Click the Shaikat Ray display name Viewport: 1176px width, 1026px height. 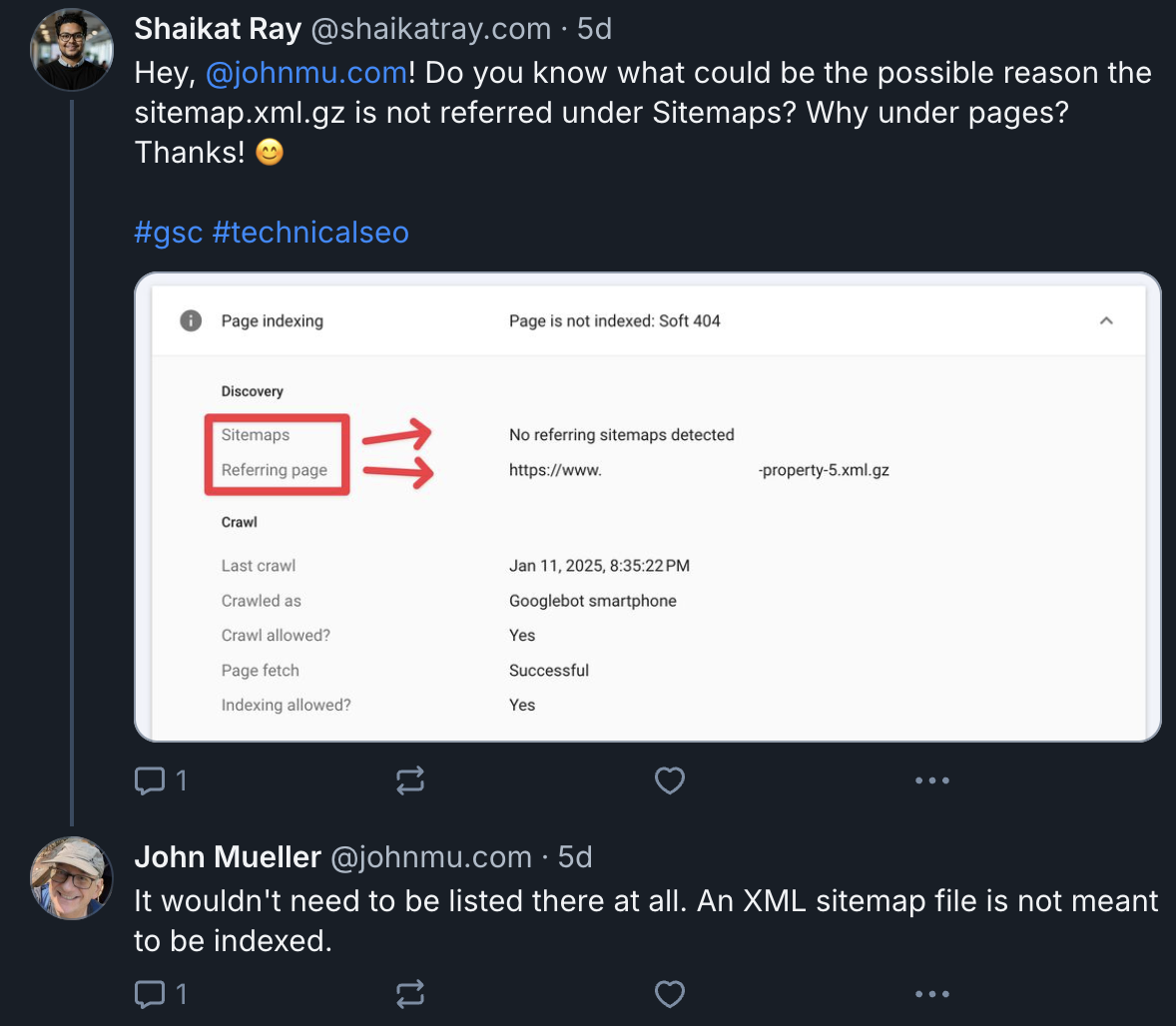pyautogui.click(x=218, y=29)
